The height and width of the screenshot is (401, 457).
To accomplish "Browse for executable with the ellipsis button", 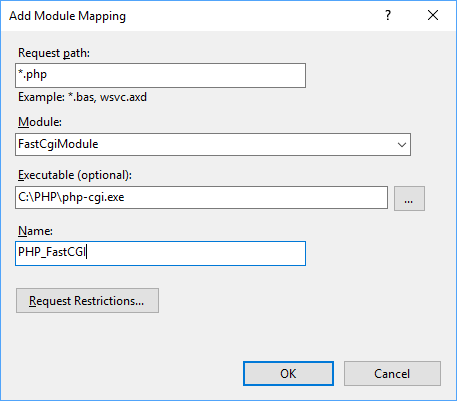I will (409, 198).
